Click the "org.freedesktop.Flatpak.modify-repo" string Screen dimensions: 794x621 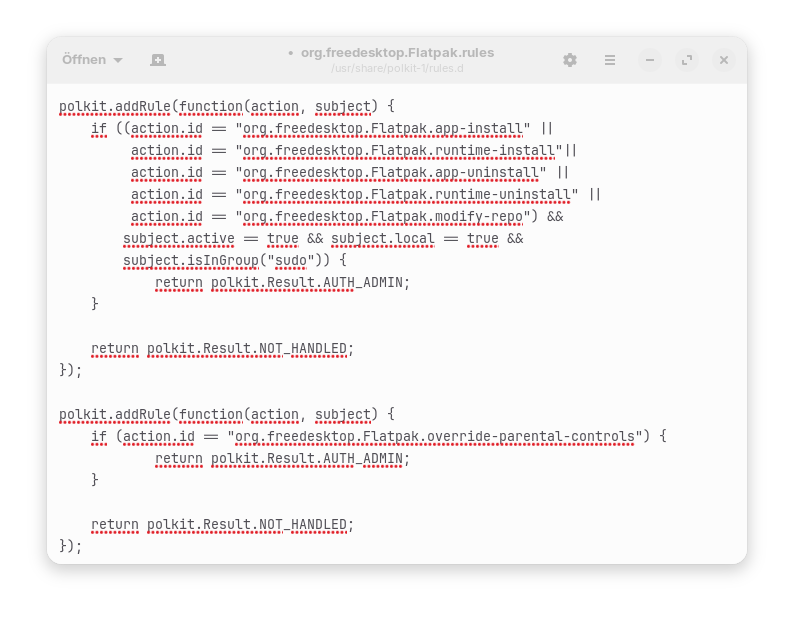(x=387, y=217)
